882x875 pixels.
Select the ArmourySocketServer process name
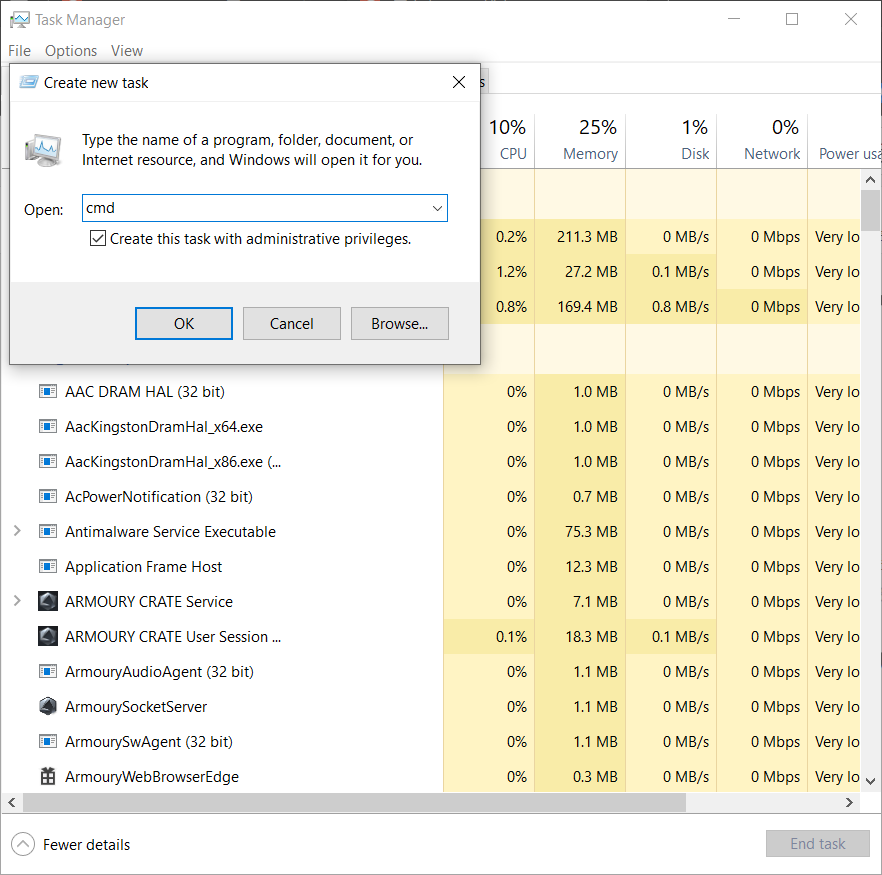[136, 706]
